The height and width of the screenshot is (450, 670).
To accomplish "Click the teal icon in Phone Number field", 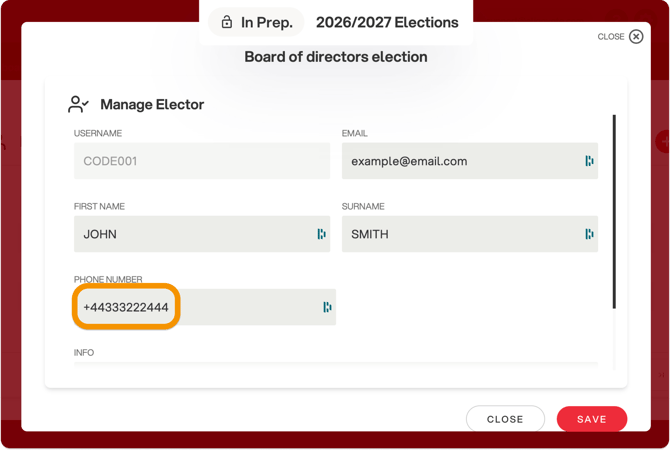I will click(327, 307).
